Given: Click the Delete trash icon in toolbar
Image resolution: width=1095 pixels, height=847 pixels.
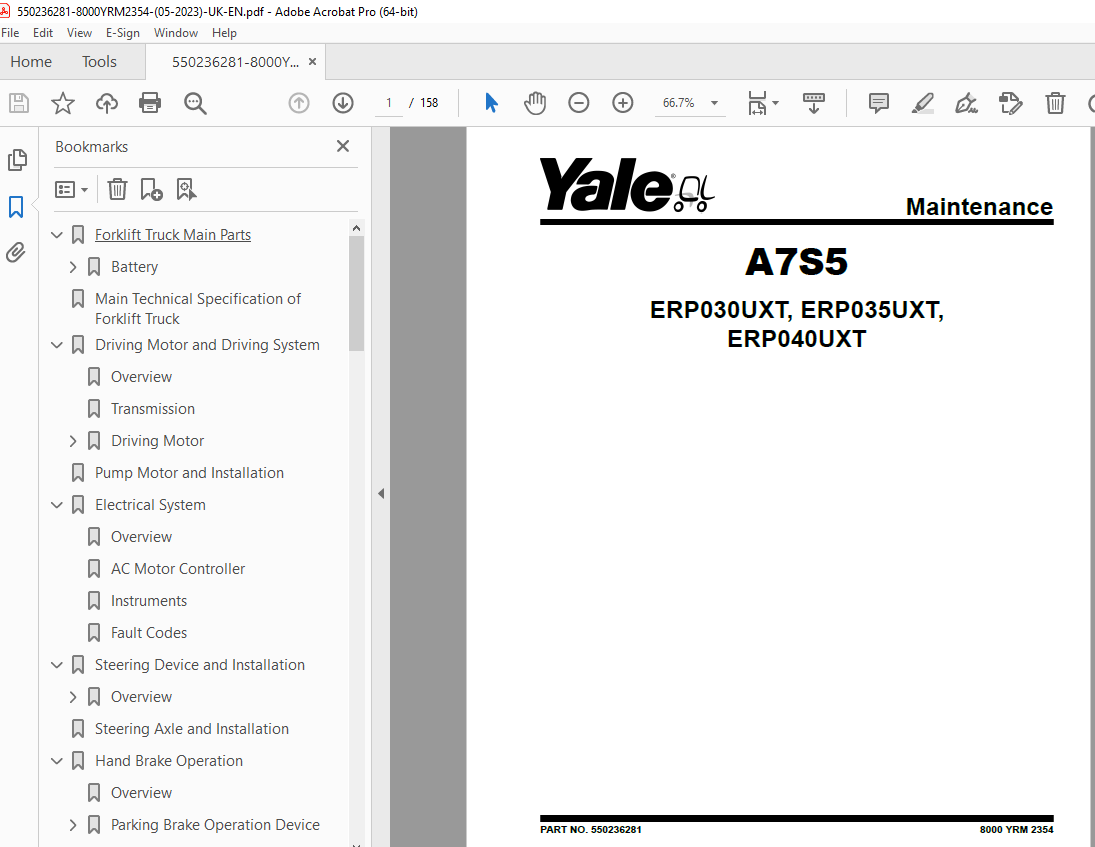Looking at the screenshot, I should coord(1055,103).
